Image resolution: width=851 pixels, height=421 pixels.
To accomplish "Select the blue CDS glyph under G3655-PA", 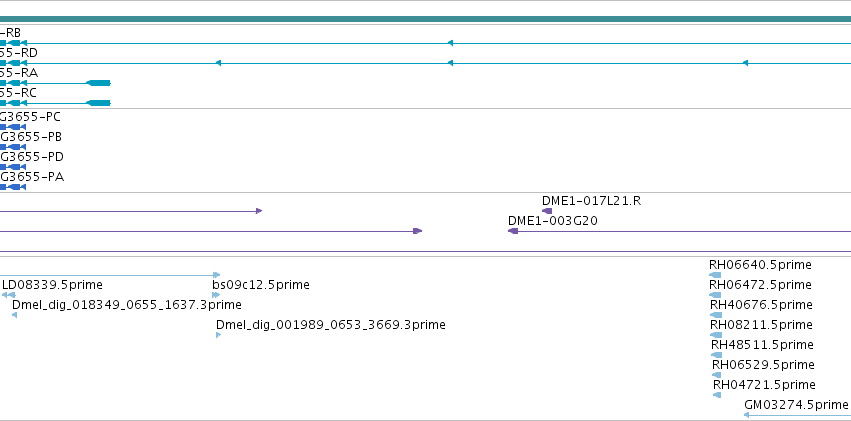I will [13, 187].
